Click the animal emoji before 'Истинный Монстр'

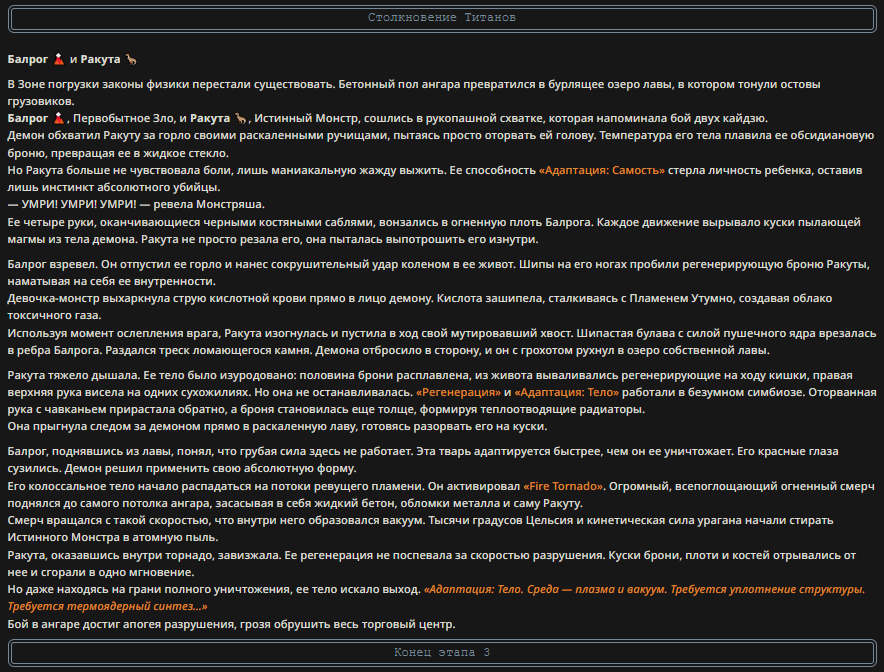tap(241, 118)
